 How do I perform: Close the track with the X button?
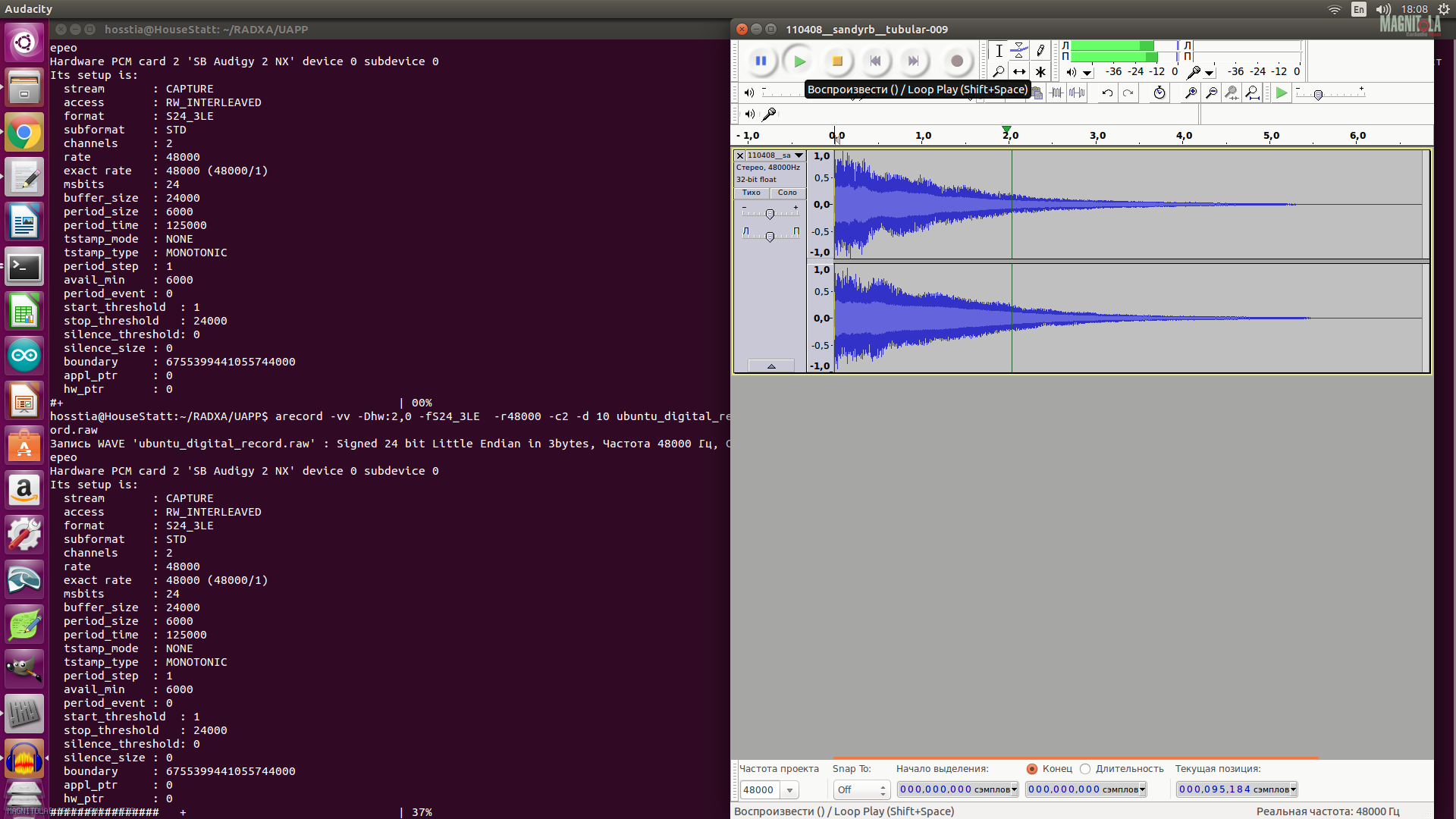[x=740, y=155]
